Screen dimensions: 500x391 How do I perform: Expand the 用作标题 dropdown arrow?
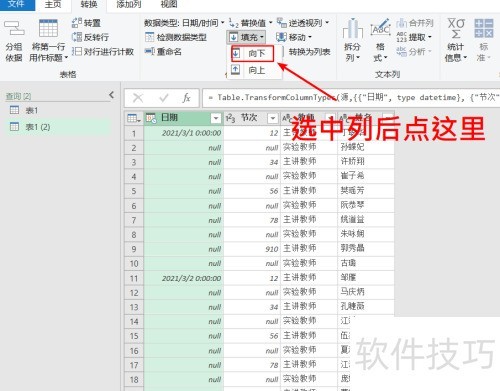click(x=66, y=58)
